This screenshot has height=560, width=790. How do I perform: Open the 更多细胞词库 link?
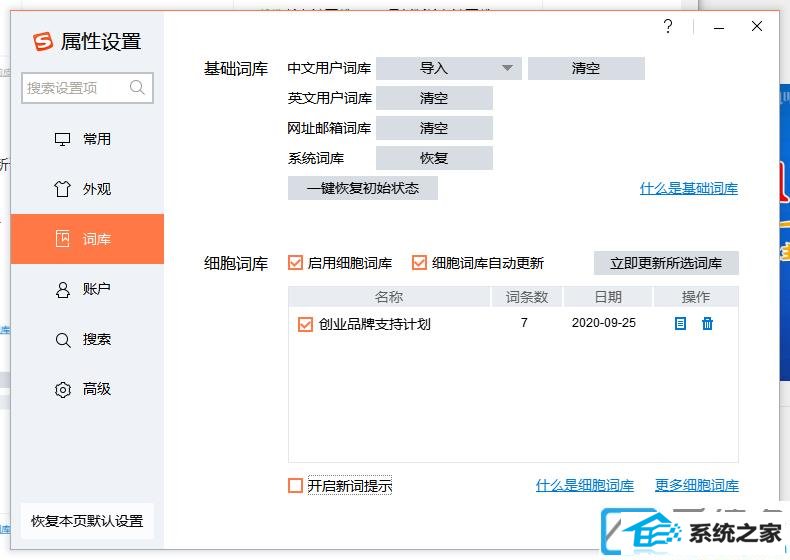tap(697, 485)
